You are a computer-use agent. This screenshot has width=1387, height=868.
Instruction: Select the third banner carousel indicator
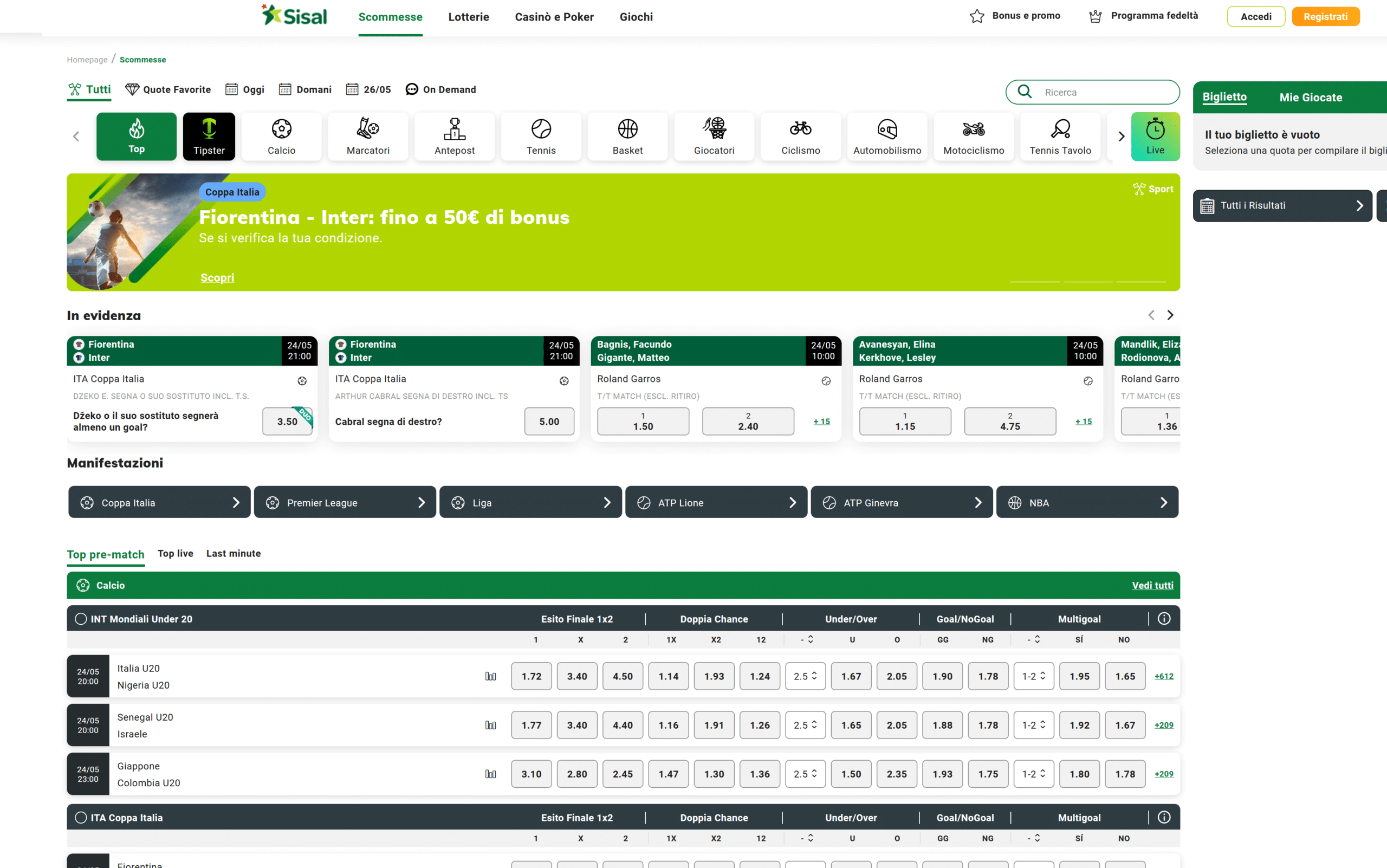(1140, 282)
